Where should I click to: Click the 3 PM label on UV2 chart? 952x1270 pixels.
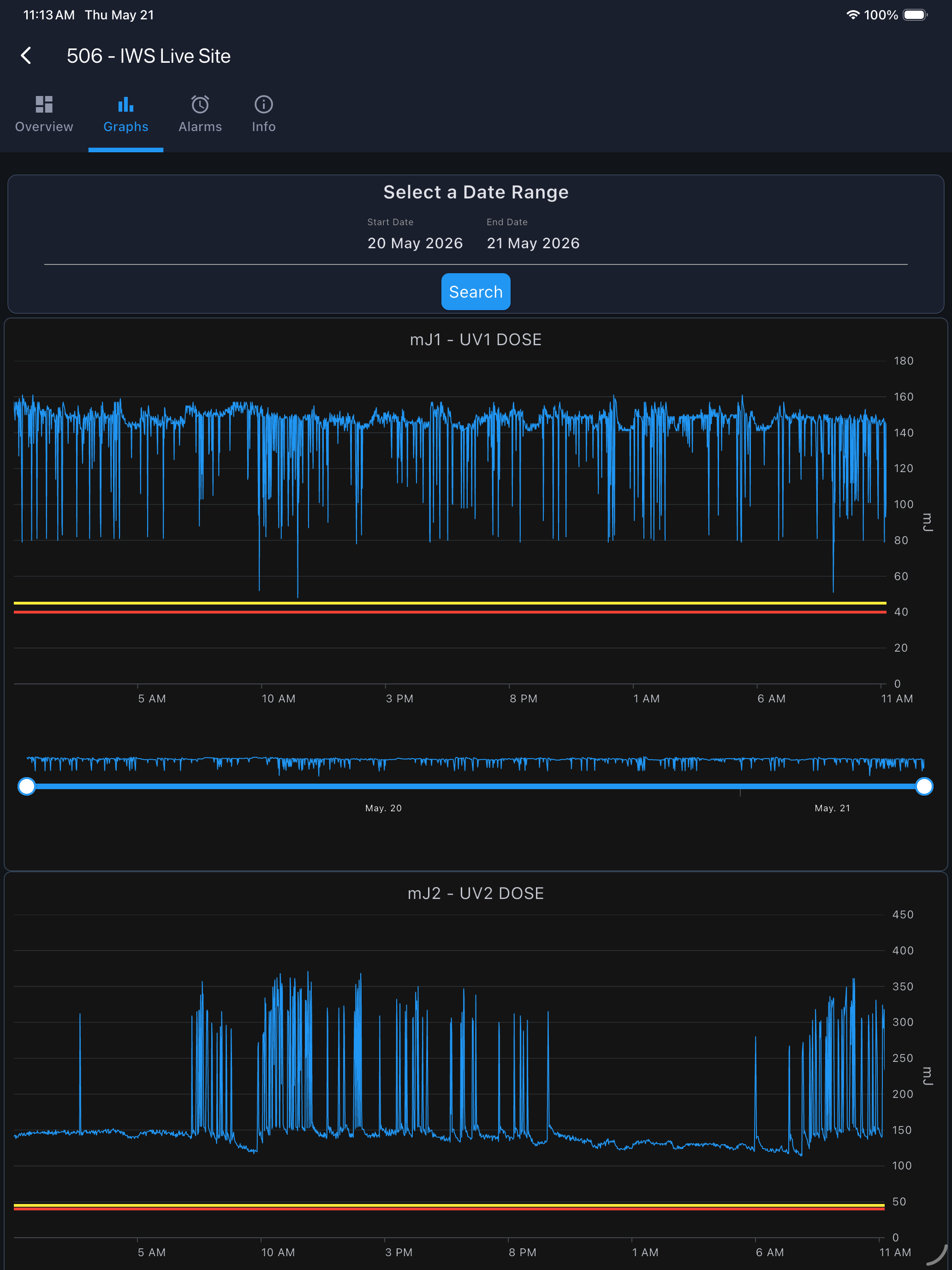399,1252
